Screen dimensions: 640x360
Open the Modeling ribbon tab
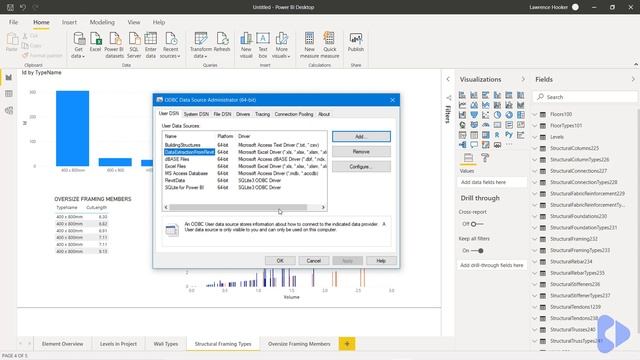tap(102, 22)
